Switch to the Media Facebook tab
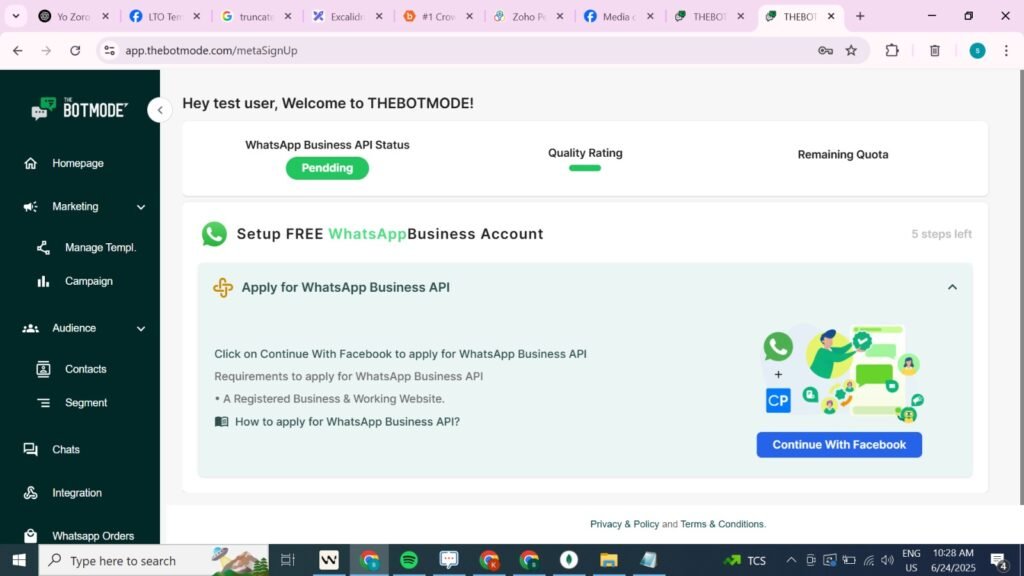The height and width of the screenshot is (576, 1024). click(x=618, y=16)
